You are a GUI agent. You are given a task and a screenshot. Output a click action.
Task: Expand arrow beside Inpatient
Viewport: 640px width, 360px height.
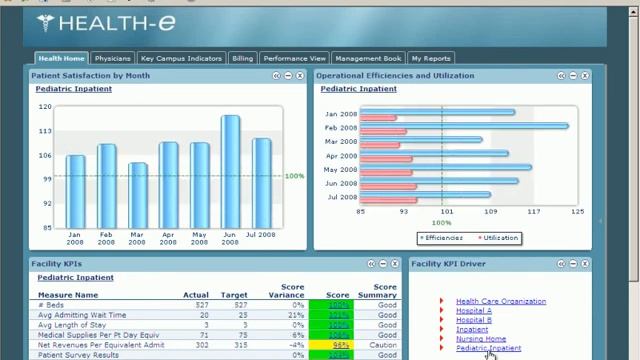pos(441,329)
